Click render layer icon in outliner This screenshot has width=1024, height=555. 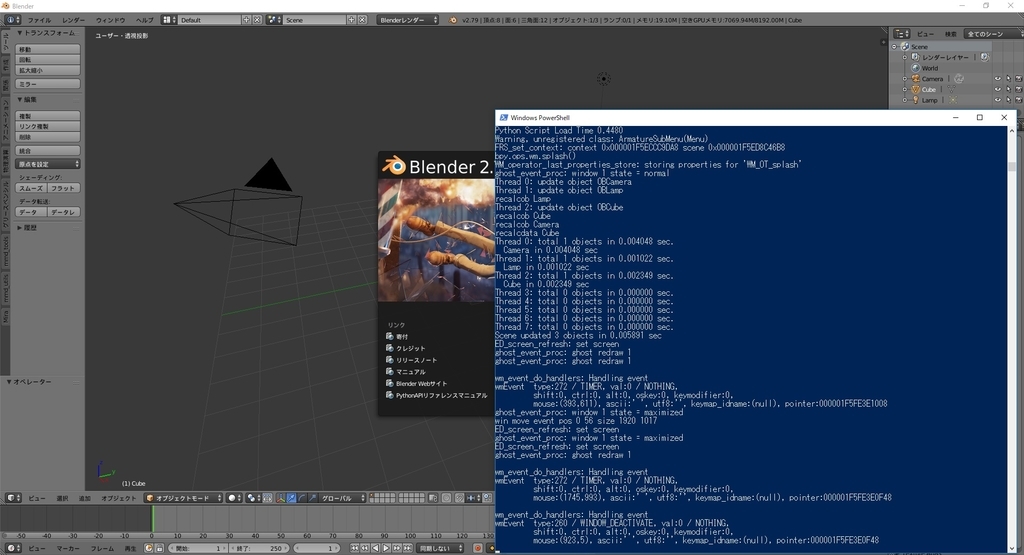(916, 57)
